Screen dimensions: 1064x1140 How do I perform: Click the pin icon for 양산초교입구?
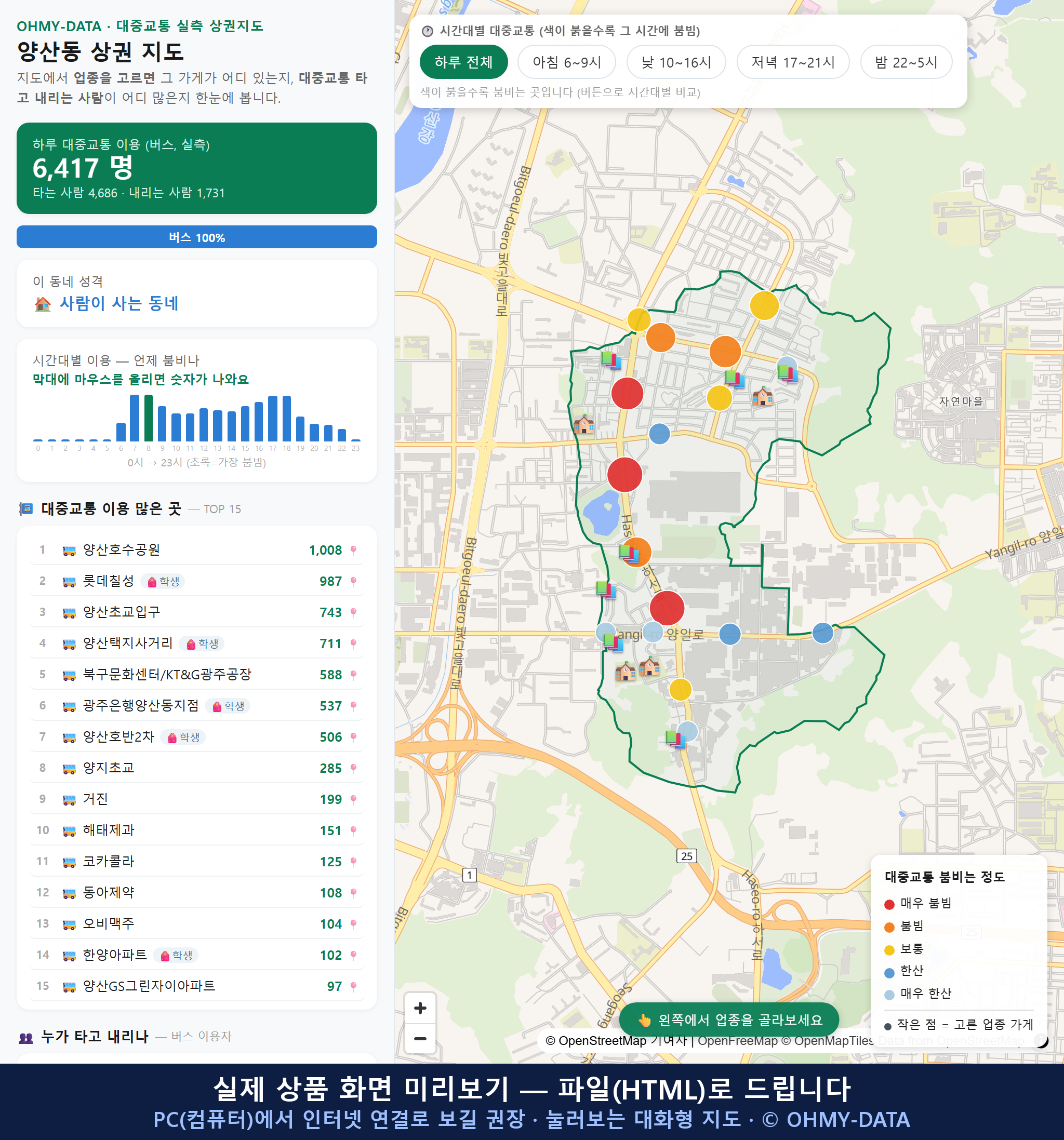point(353,612)
